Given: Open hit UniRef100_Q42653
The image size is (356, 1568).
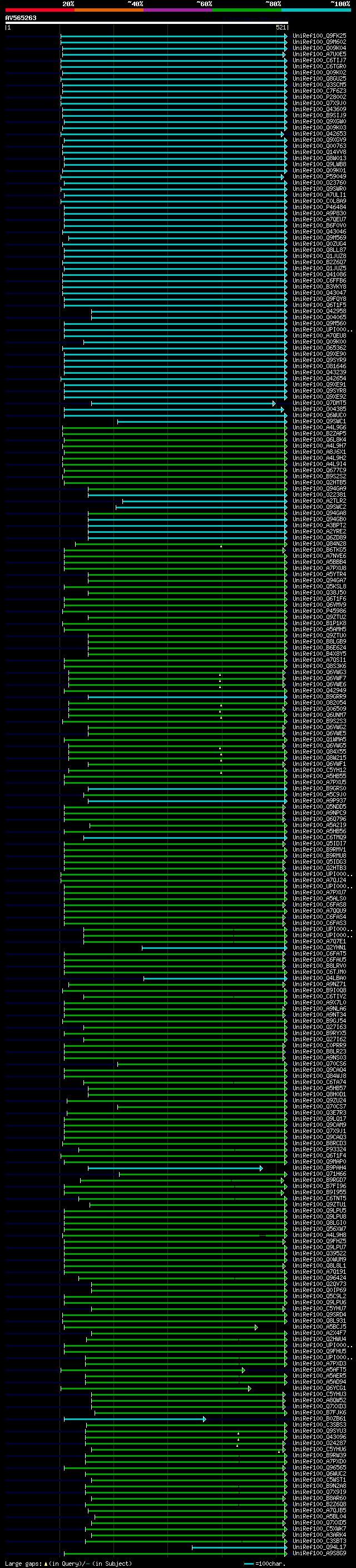Looking at the screenshot, I should coord(319,134).
